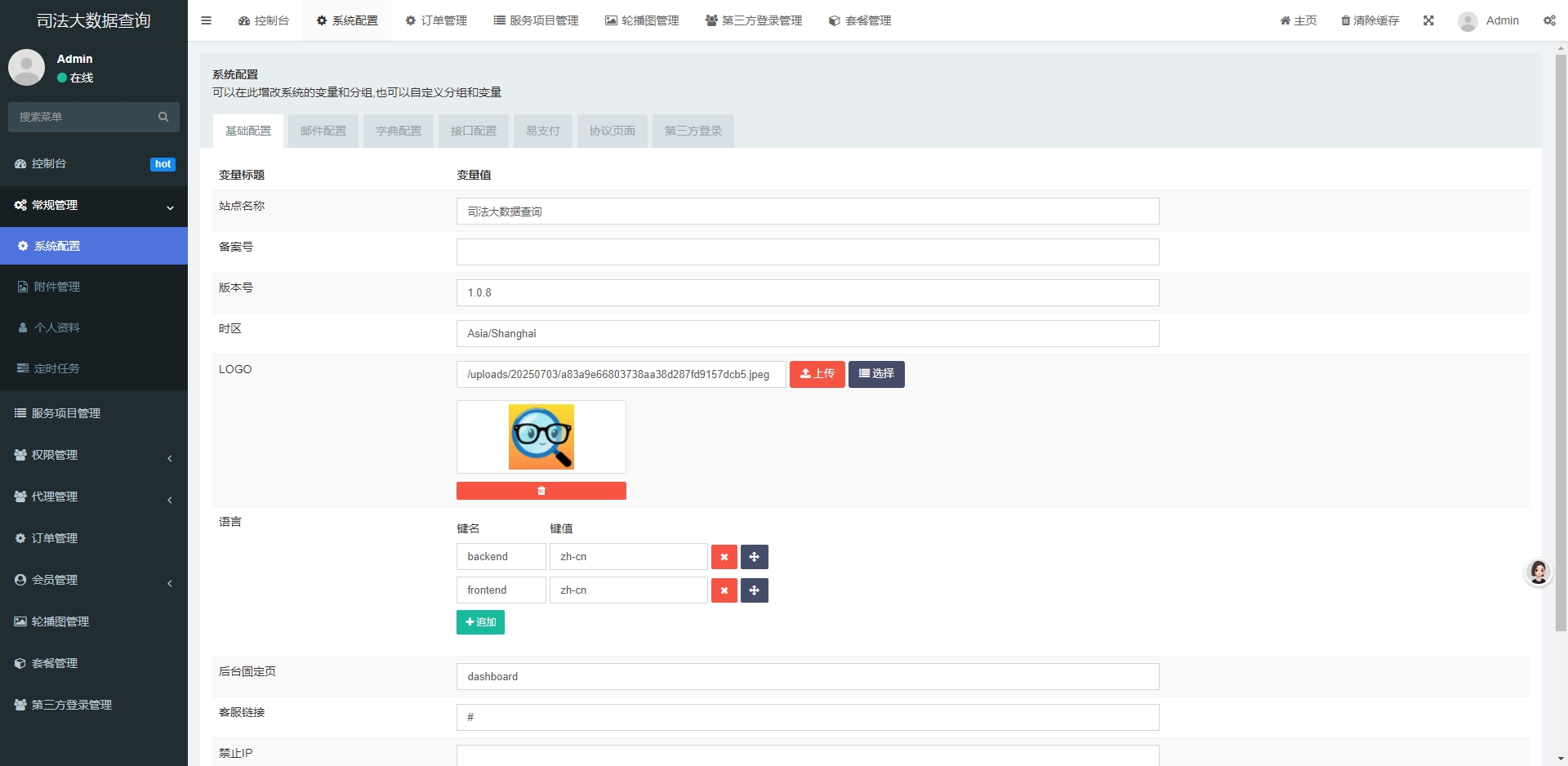Switch to 订单管理 top tab

pos(436,20)
